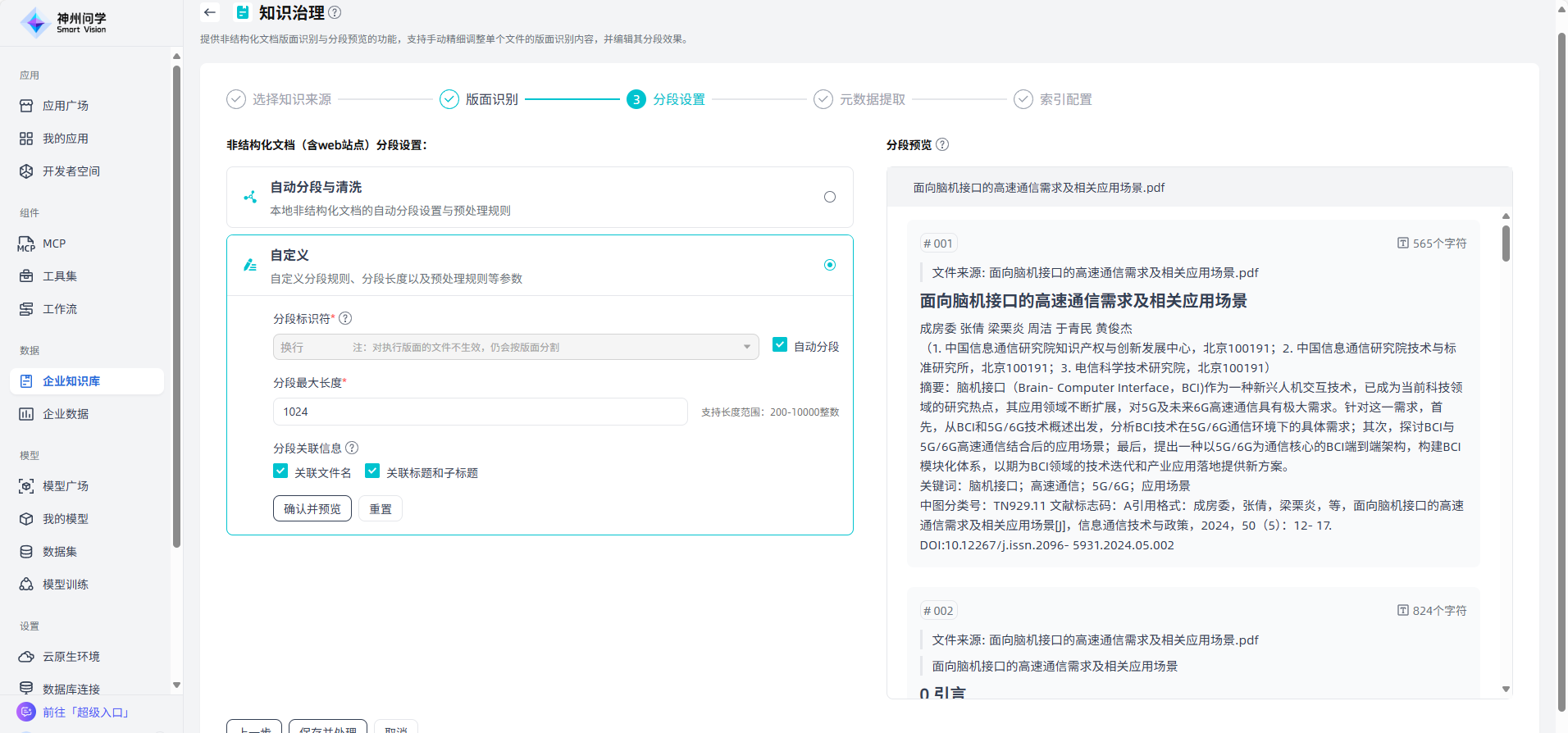
Task: Click the 重置 button
Action: click(x=380, y=508)
